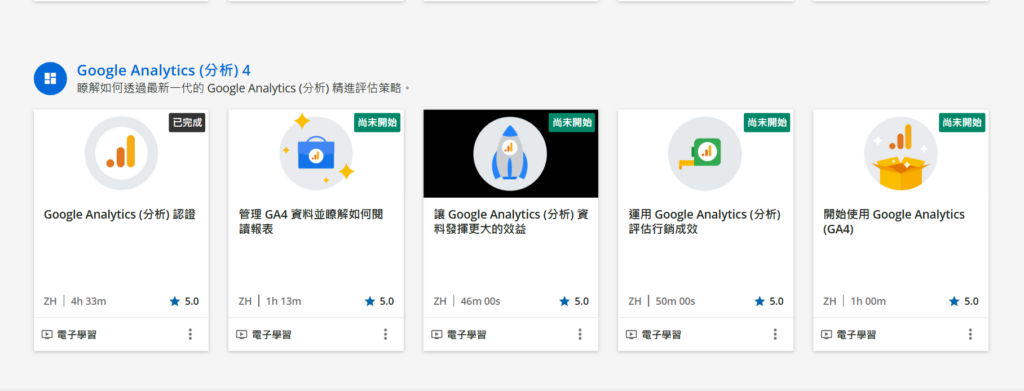Click the Google Analytics (分析) 認證 title
The width and height of the screenshot is (1024, 391).
click(x=120, y=215)
